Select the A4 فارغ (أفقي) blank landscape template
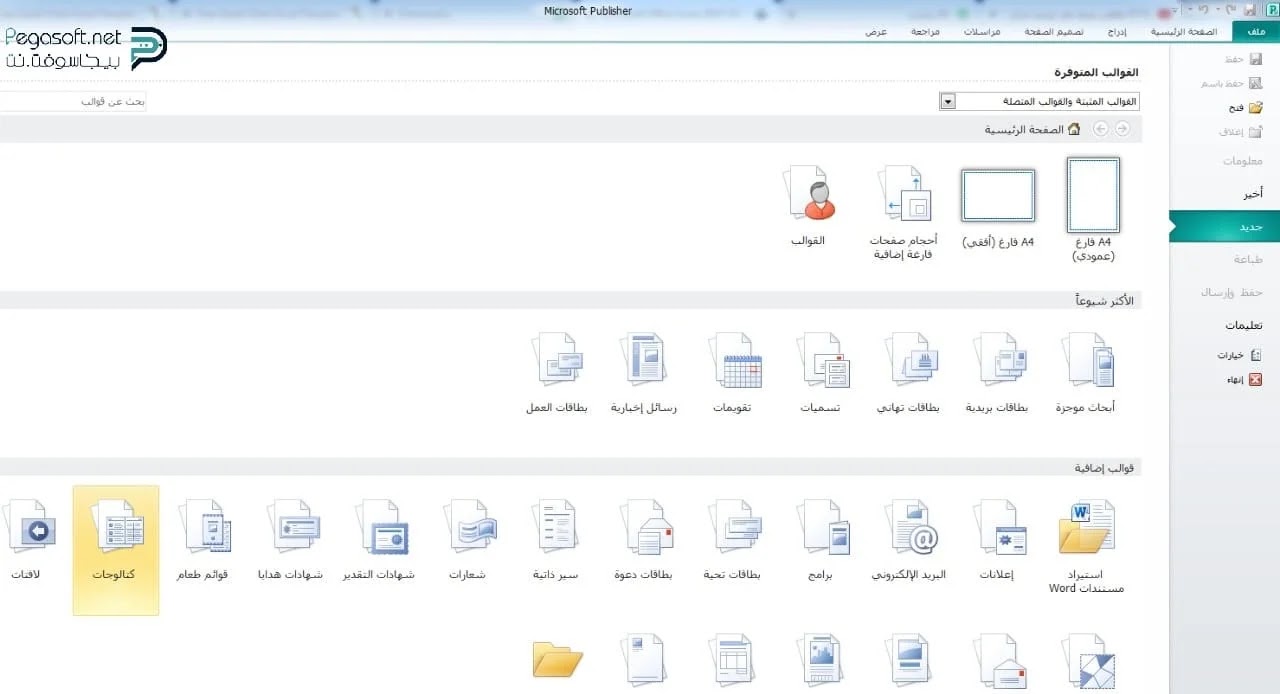This screenshot has width=1280, height=694. (x=998, y=208)
